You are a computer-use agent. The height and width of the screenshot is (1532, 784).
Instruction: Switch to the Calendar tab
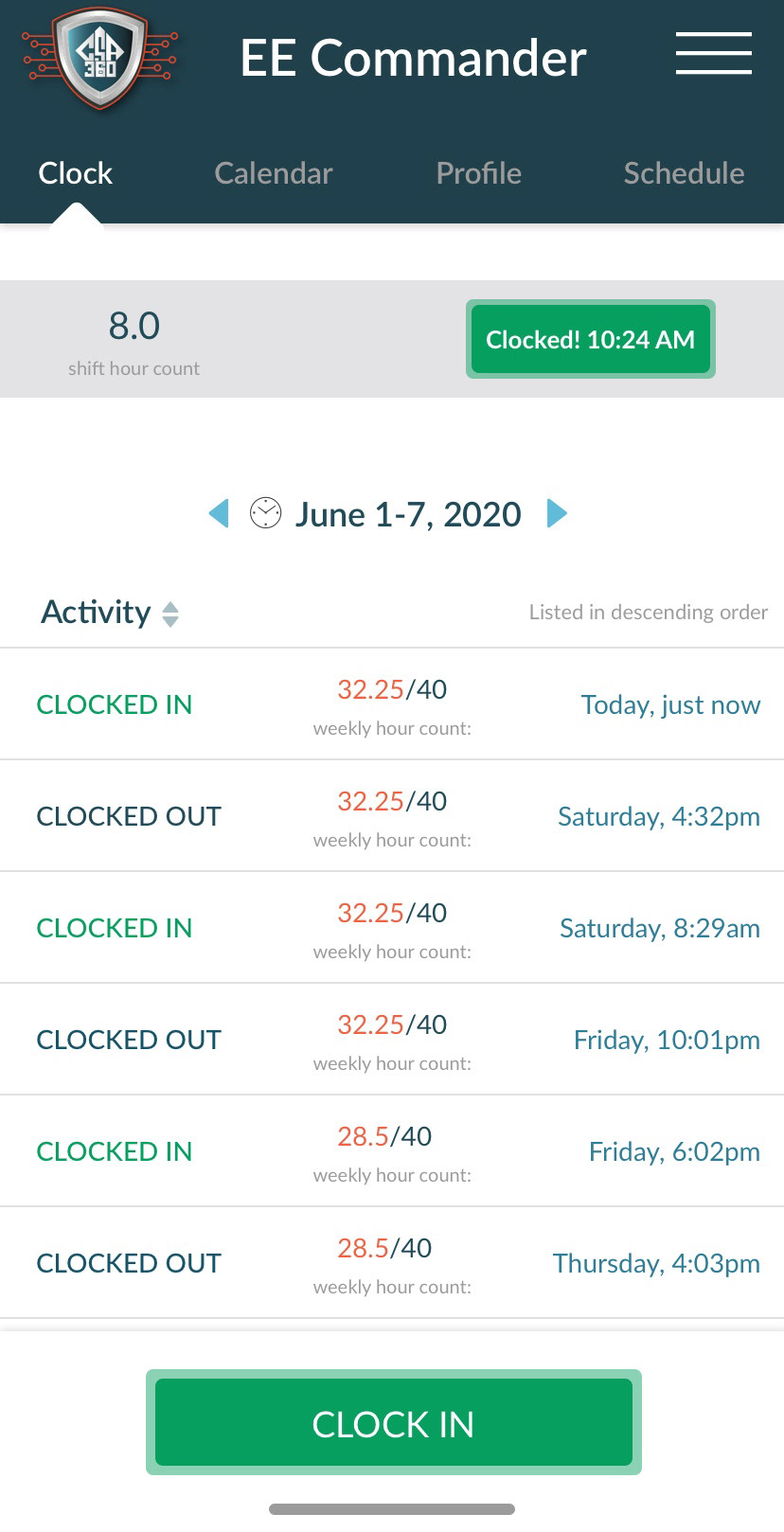click(274, 173)
